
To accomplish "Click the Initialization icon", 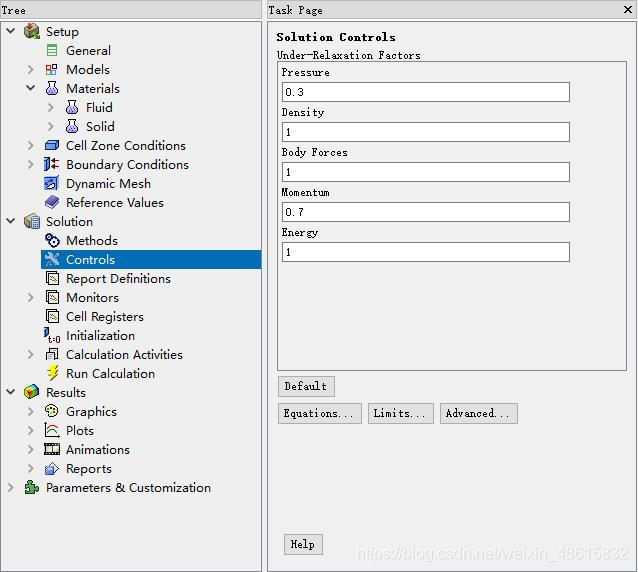I will tap(52, 336).
